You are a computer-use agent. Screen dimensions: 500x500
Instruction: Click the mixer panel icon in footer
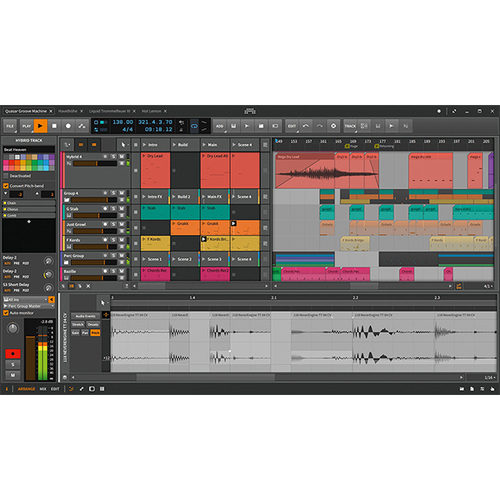[x=102, y=389]
